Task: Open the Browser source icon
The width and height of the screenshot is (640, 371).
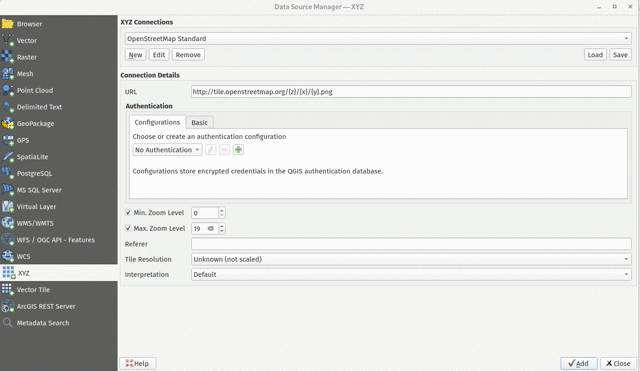Action: pyautogui.click(x=8, y=24)
